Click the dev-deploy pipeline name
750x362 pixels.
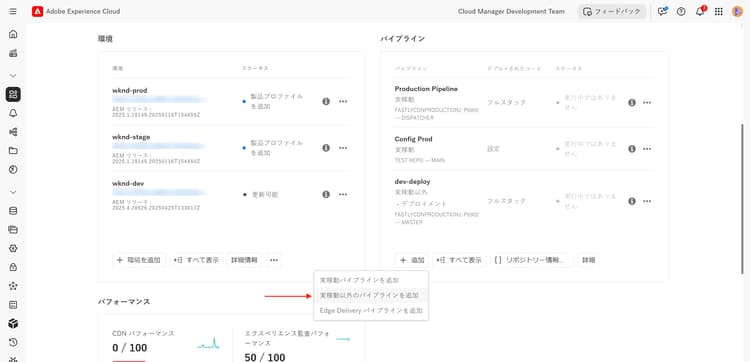(x=413, y=182)
